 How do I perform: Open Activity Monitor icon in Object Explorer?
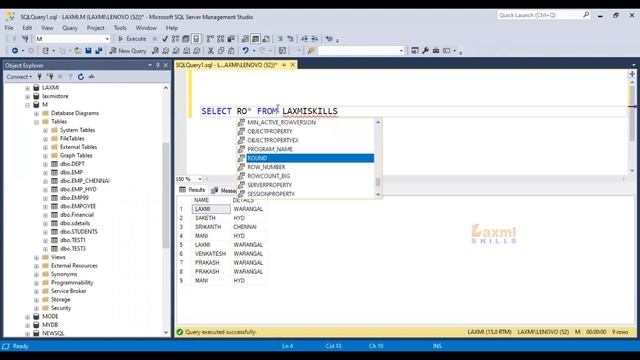91,77
